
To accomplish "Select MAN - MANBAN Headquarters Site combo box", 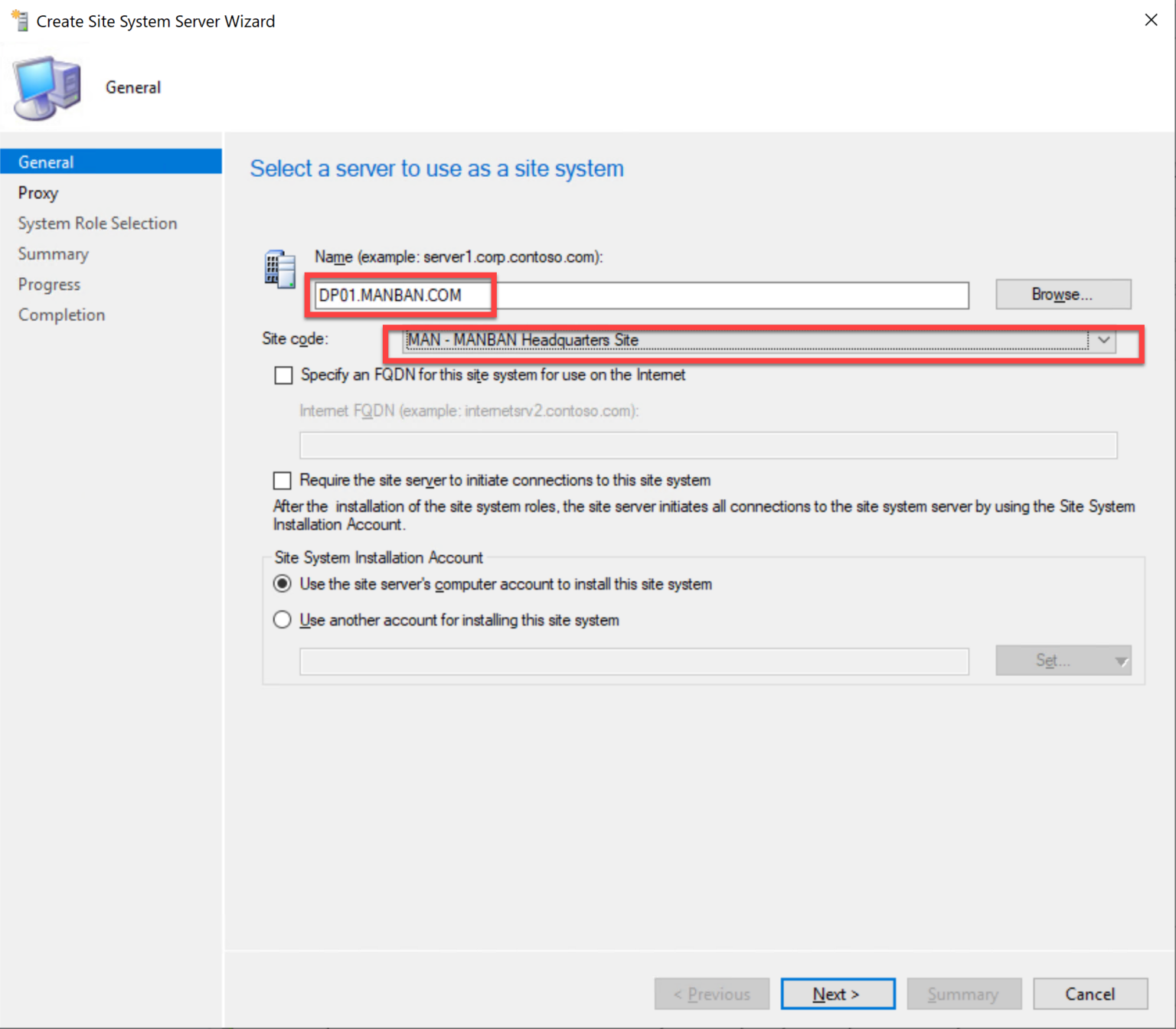I will click(x=759, y=340).
